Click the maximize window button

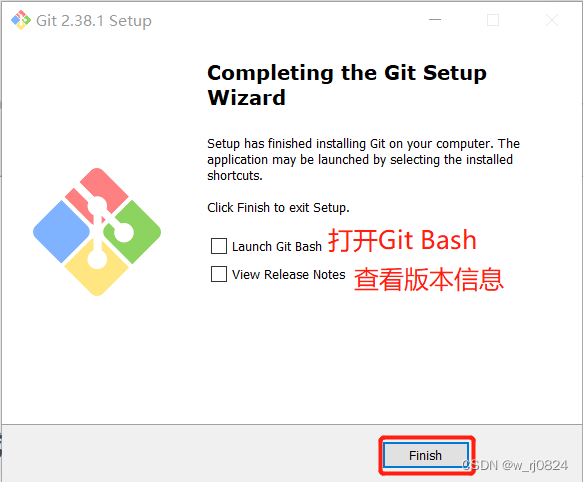493,20
